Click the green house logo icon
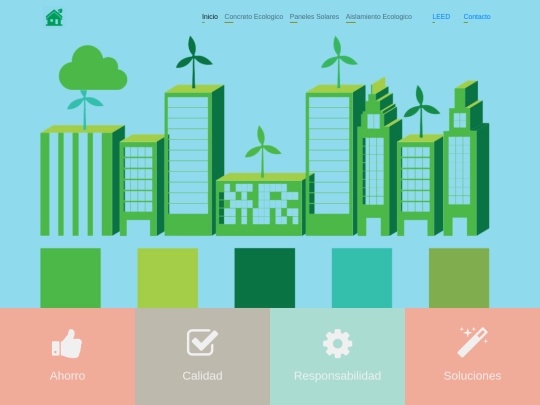540x405 pixels. coord(54,17)
